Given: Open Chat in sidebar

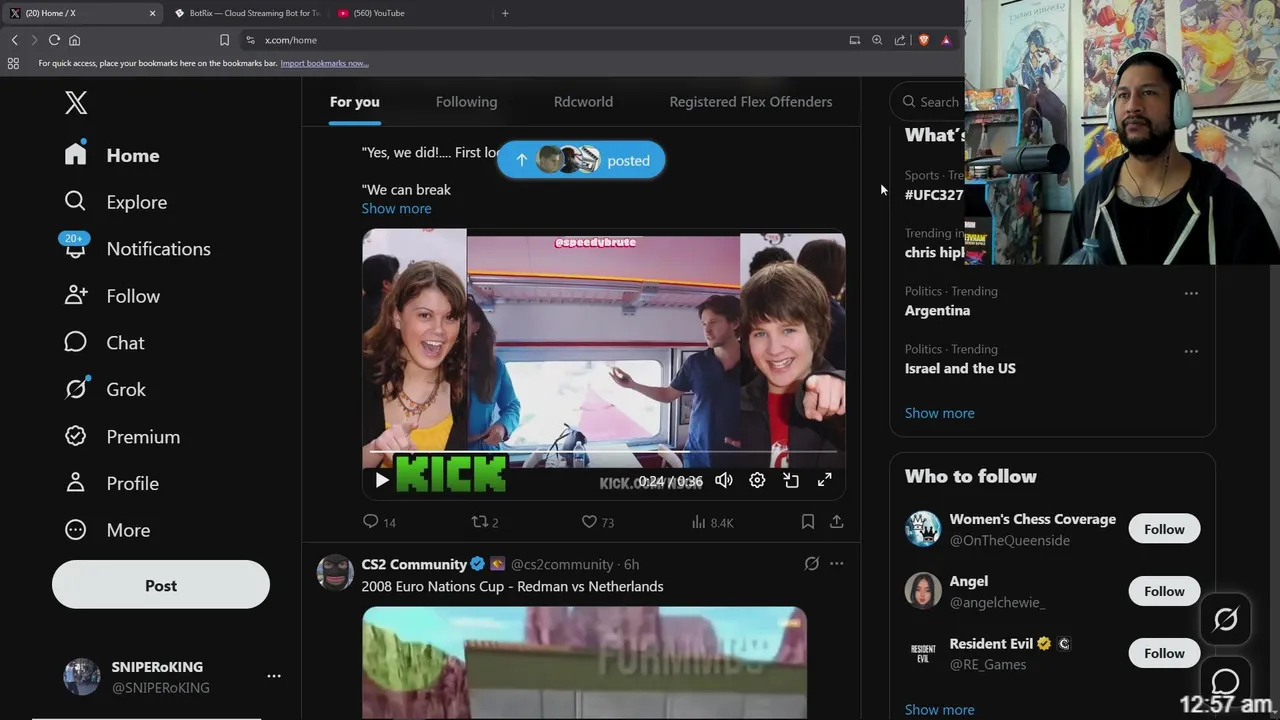Looking at the screenshot, I should [x=104, y=343].
